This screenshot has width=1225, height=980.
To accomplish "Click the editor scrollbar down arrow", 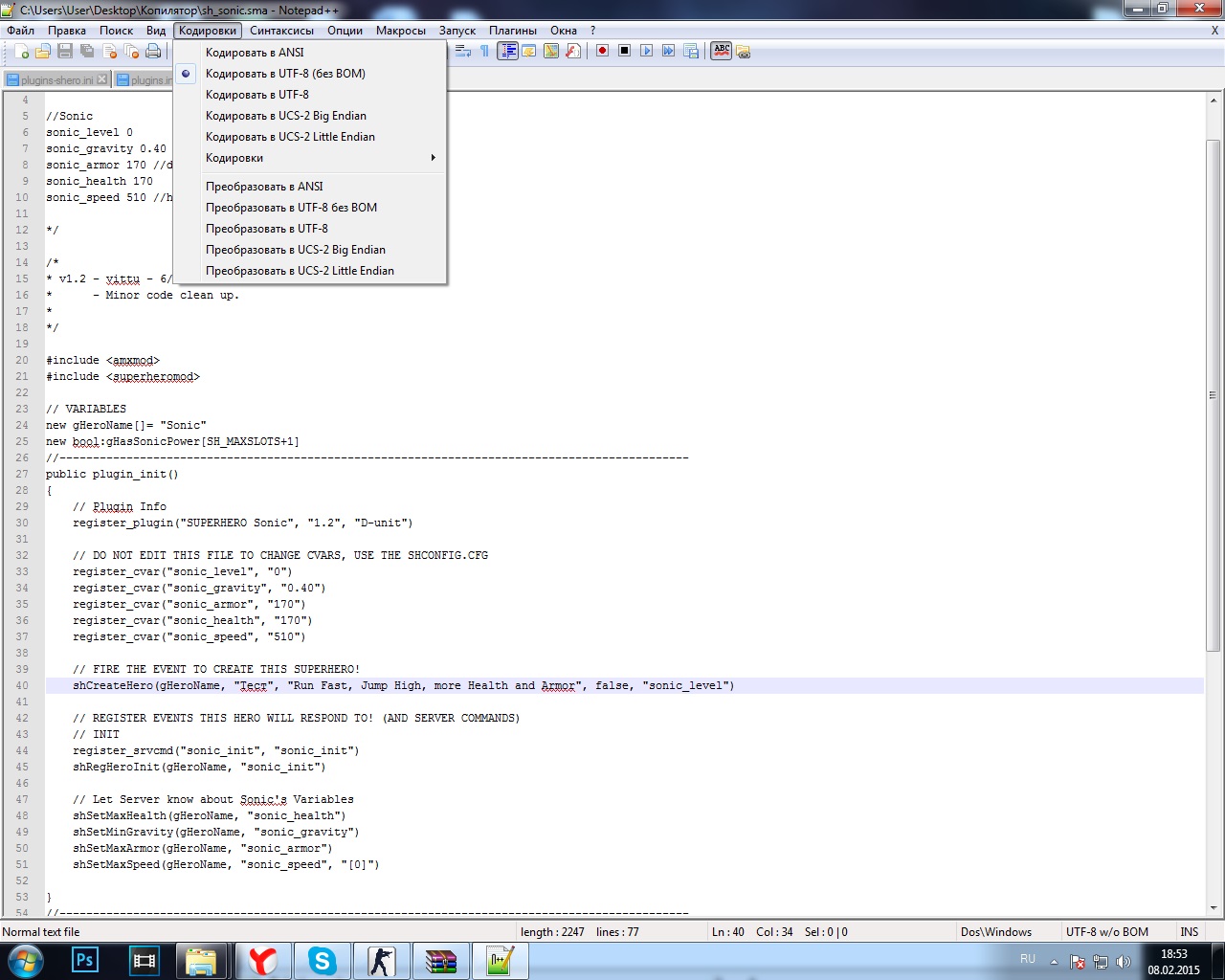I will pos(1214,908).
